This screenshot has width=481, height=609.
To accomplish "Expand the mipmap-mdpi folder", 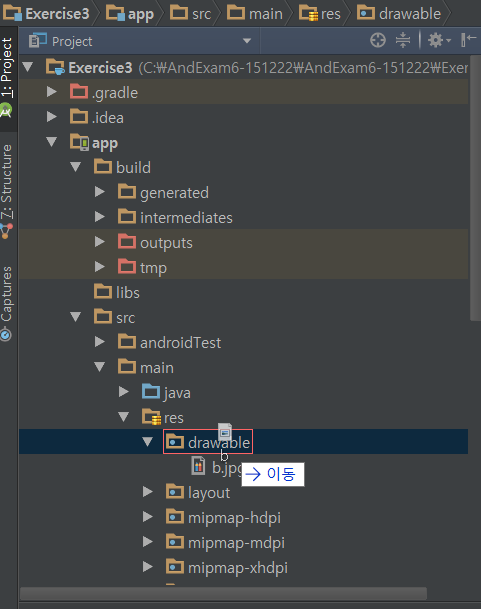I will [x=148, y=542].
